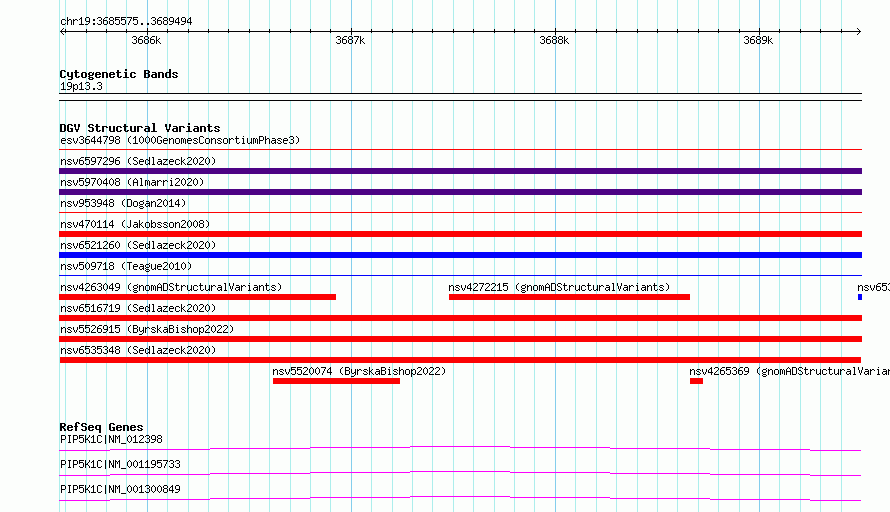Image resolution: width=890 pixels, height=512 pixels.
Task: Click the red bar of nsv5526915
Action: coord(460,339)
